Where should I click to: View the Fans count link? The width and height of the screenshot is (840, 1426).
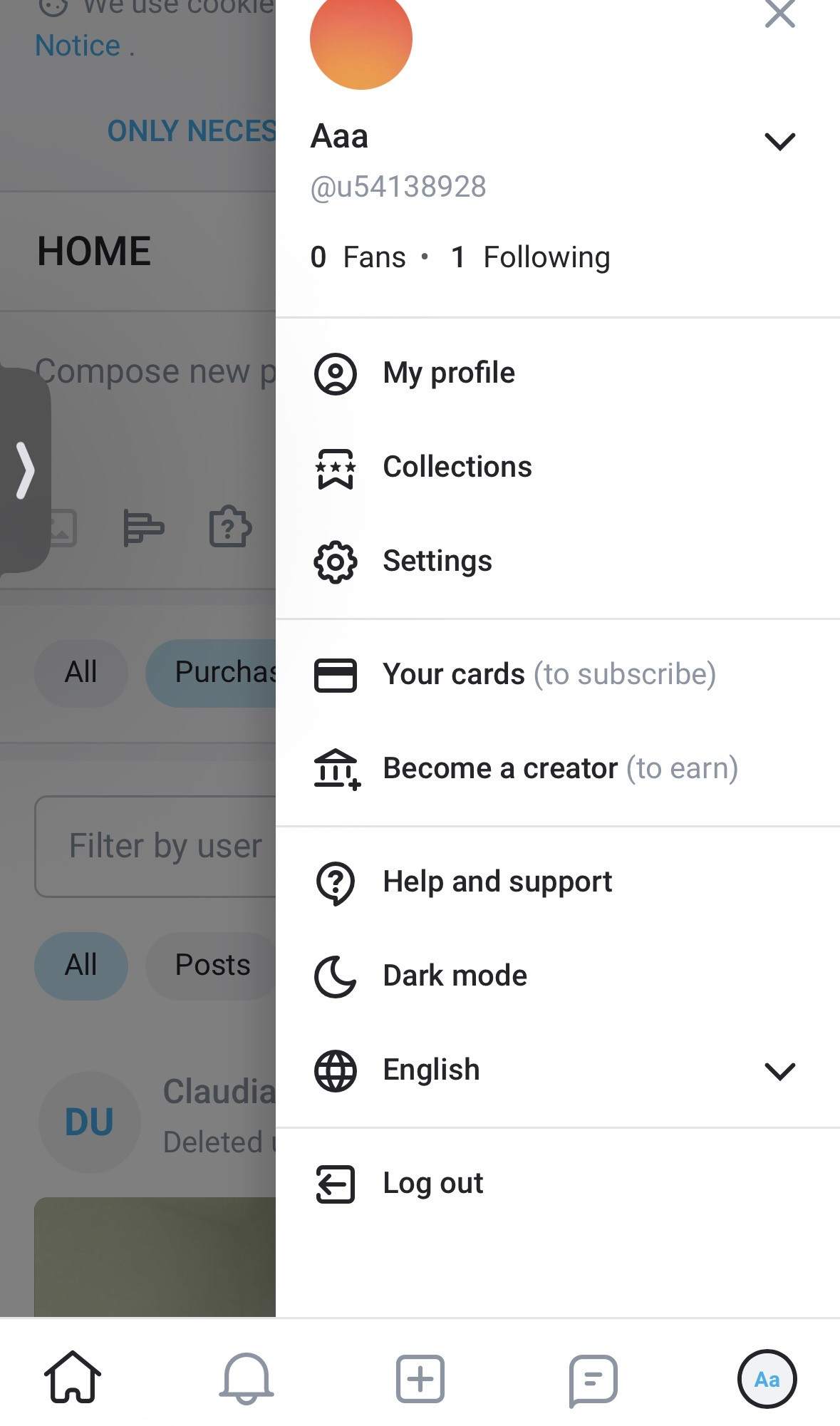358,257
